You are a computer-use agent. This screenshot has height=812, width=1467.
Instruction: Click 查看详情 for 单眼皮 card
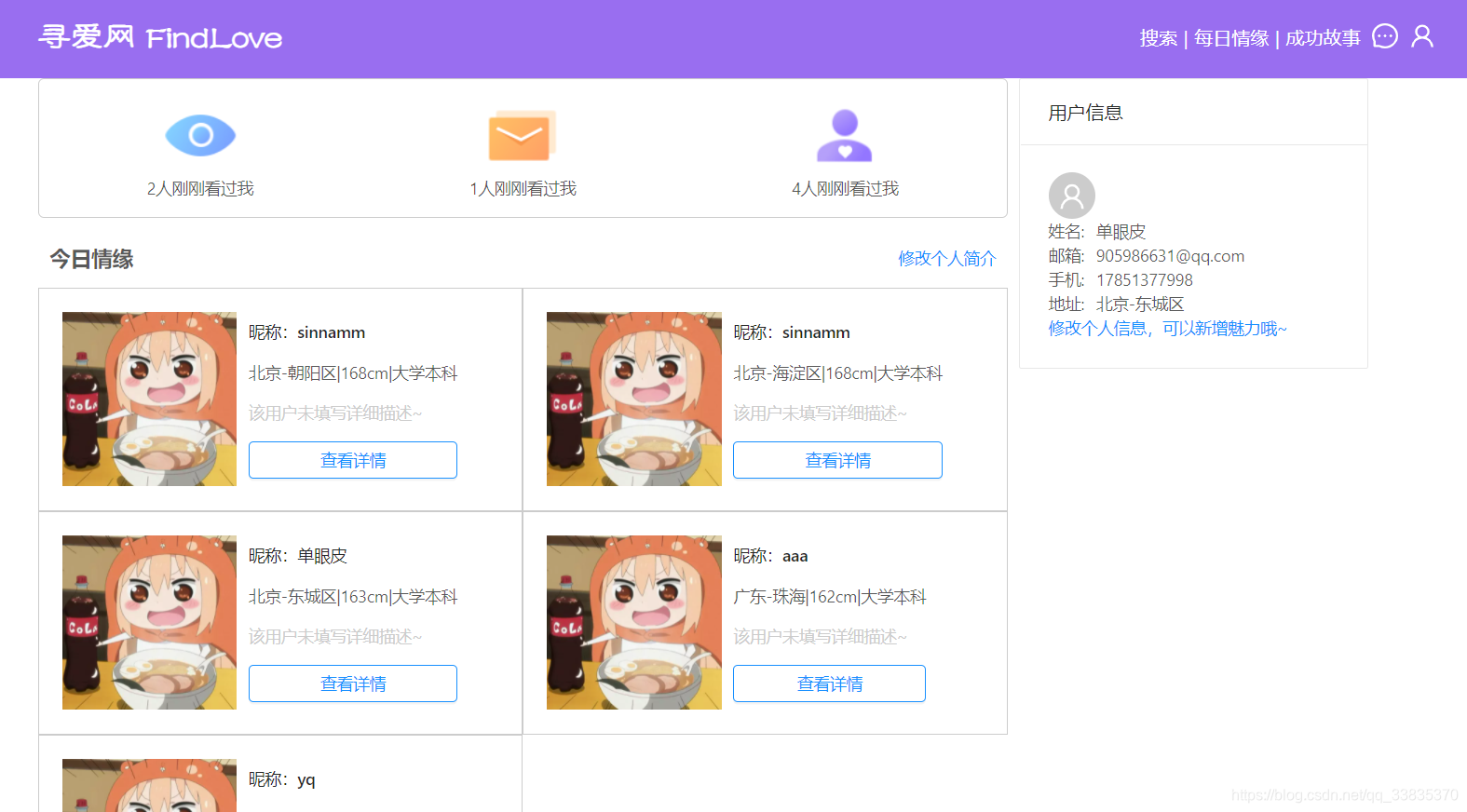[353, 683]
